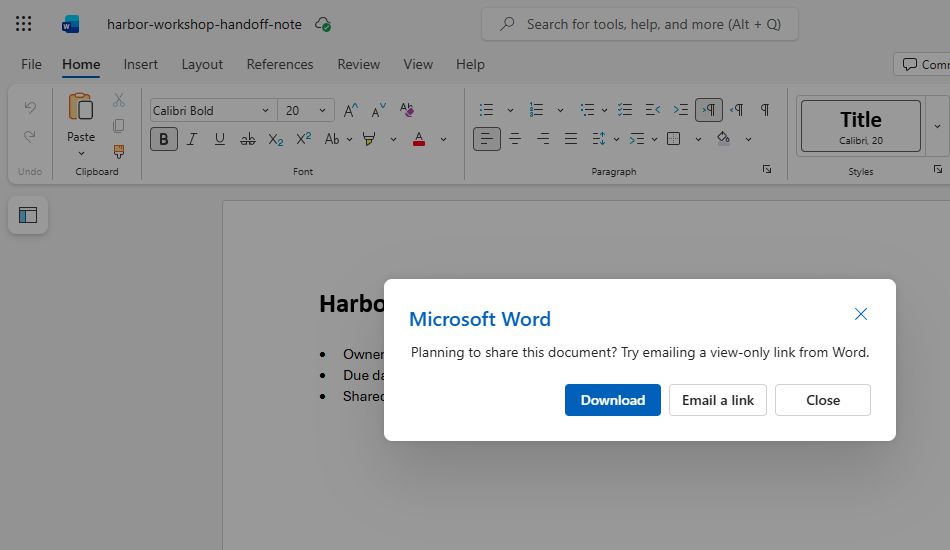Switch to the Insert tab
This screenshot has height=550, width=950.
tap(141, 64)
